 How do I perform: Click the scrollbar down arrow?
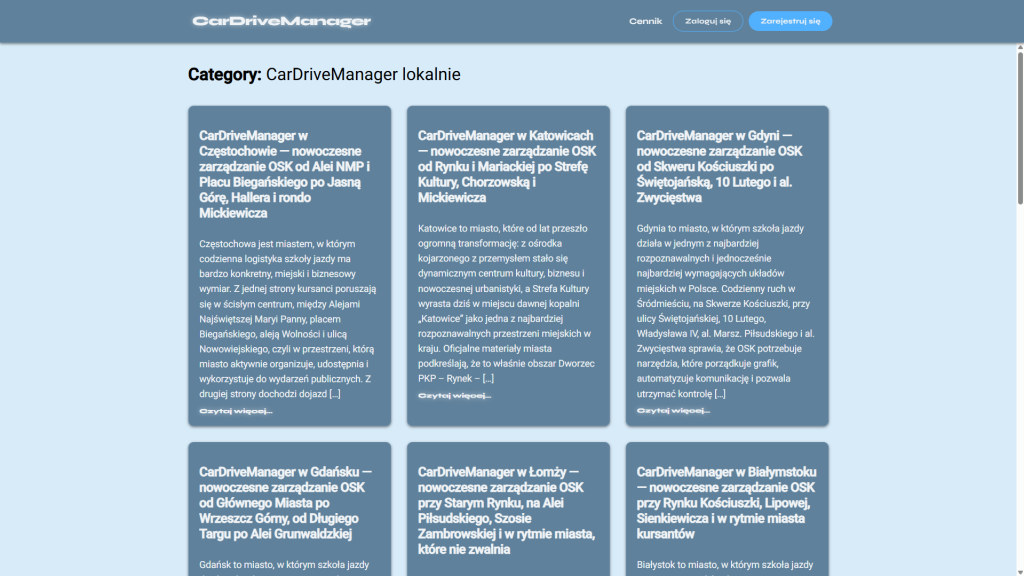pos(1018,570)
